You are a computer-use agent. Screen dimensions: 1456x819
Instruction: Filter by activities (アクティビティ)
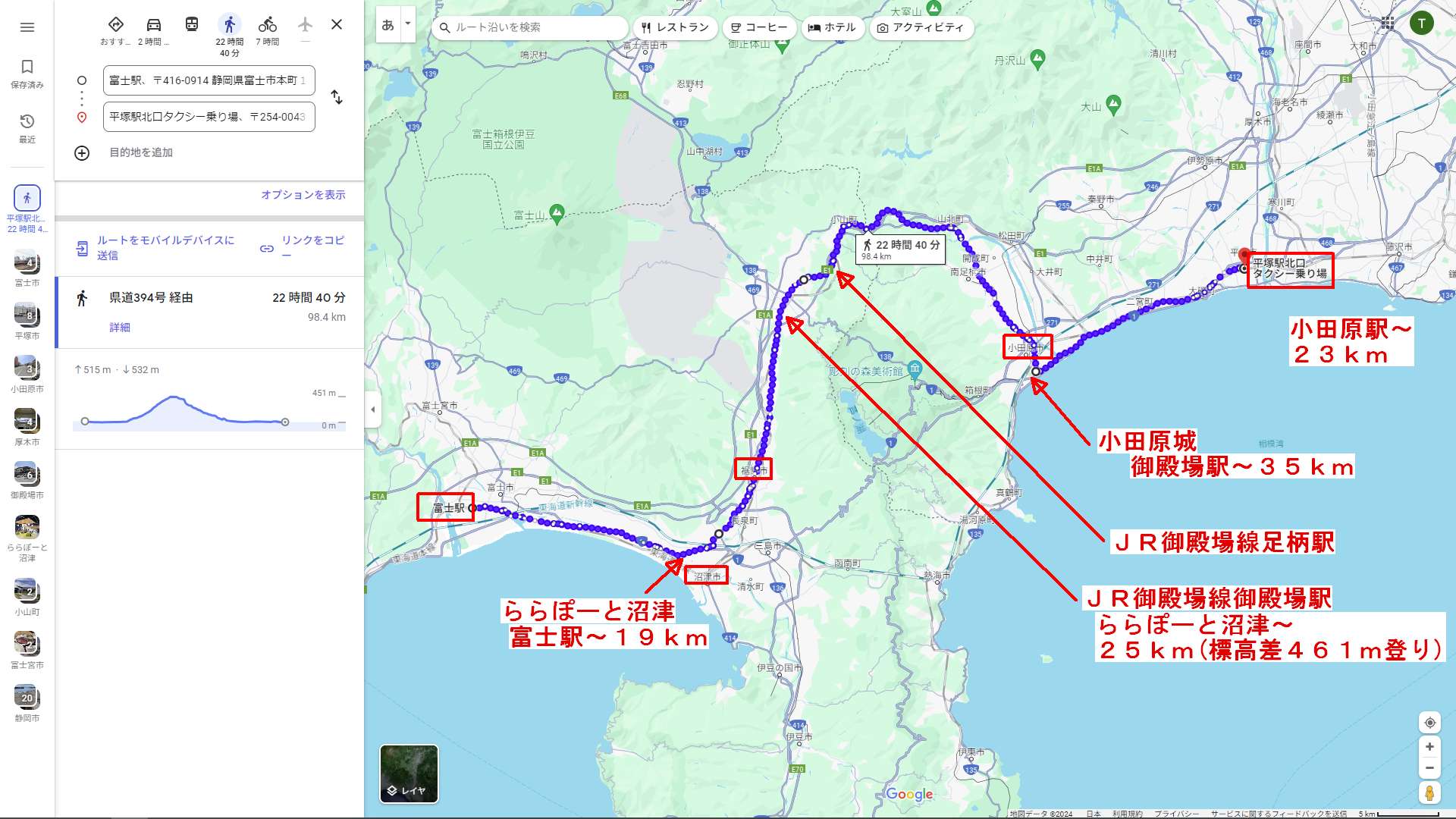(x=921, y=27)
